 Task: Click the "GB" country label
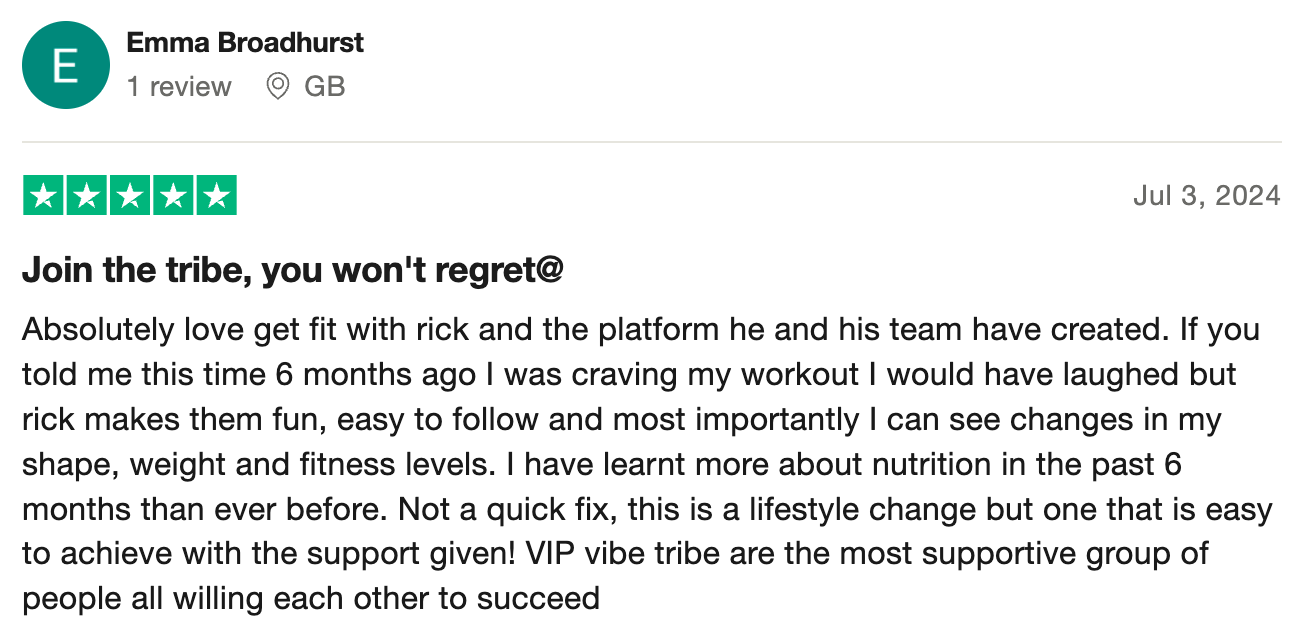[x=325, y=87]
